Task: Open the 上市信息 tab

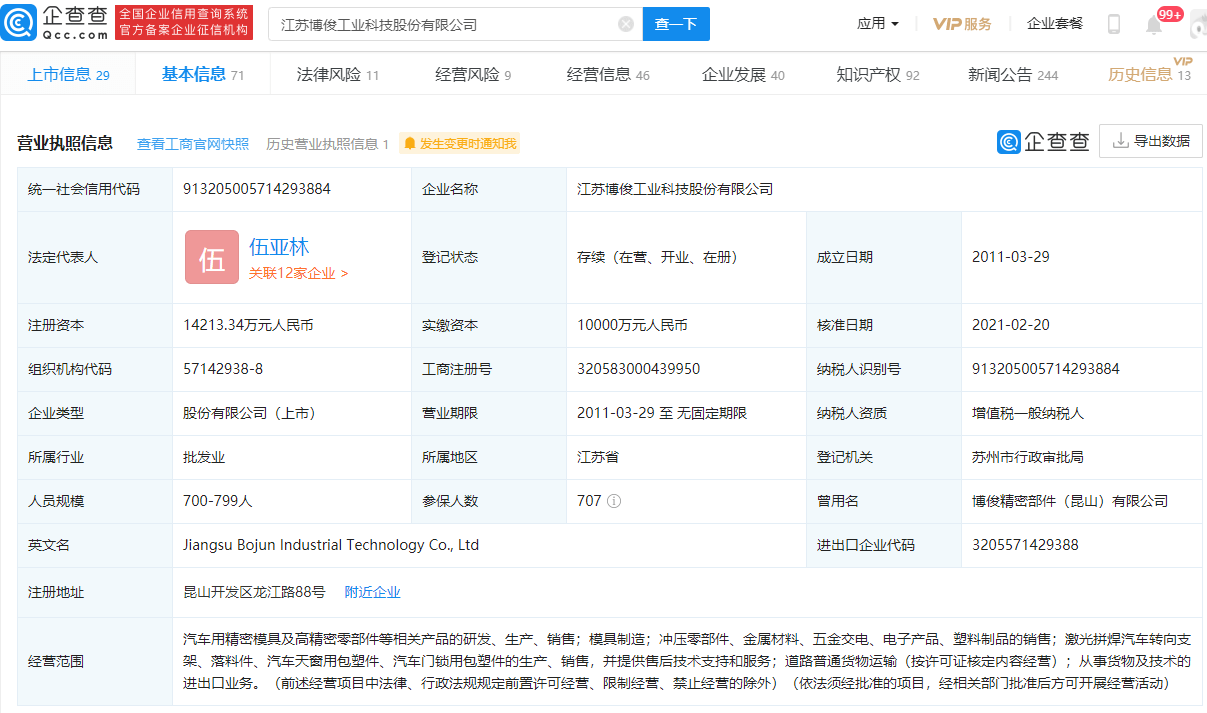Action: 68,75
